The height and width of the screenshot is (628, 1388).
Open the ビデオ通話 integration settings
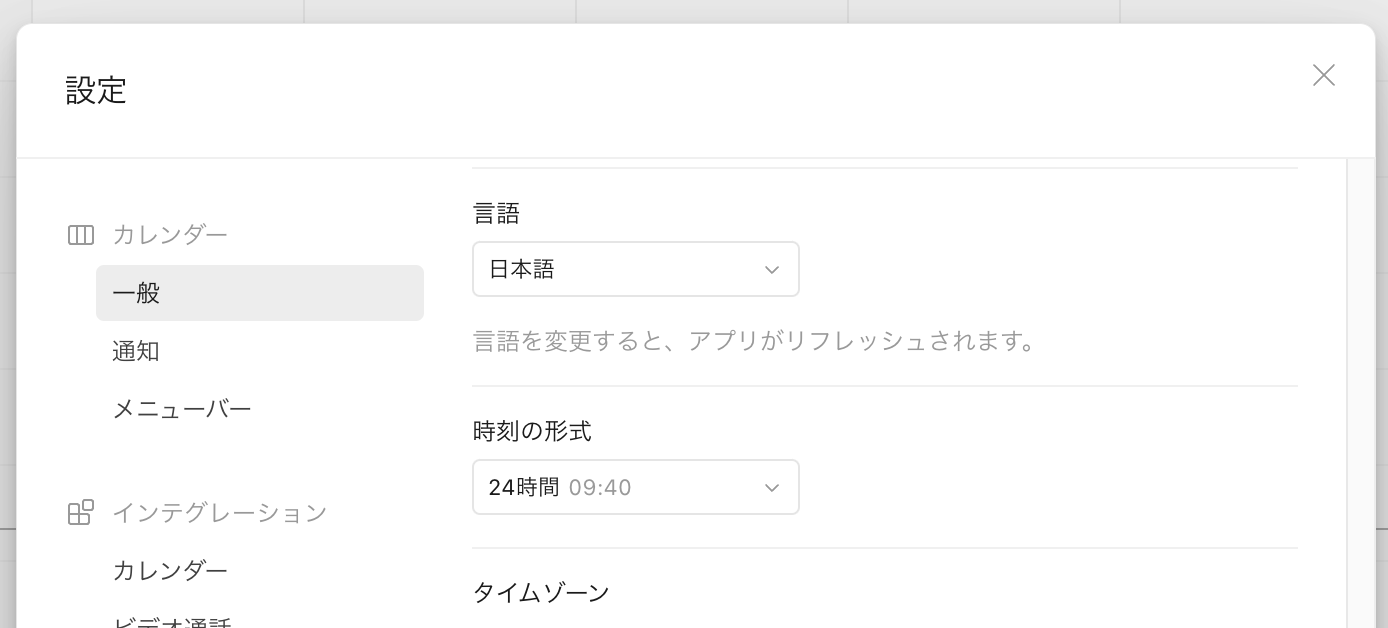(172, 622)
